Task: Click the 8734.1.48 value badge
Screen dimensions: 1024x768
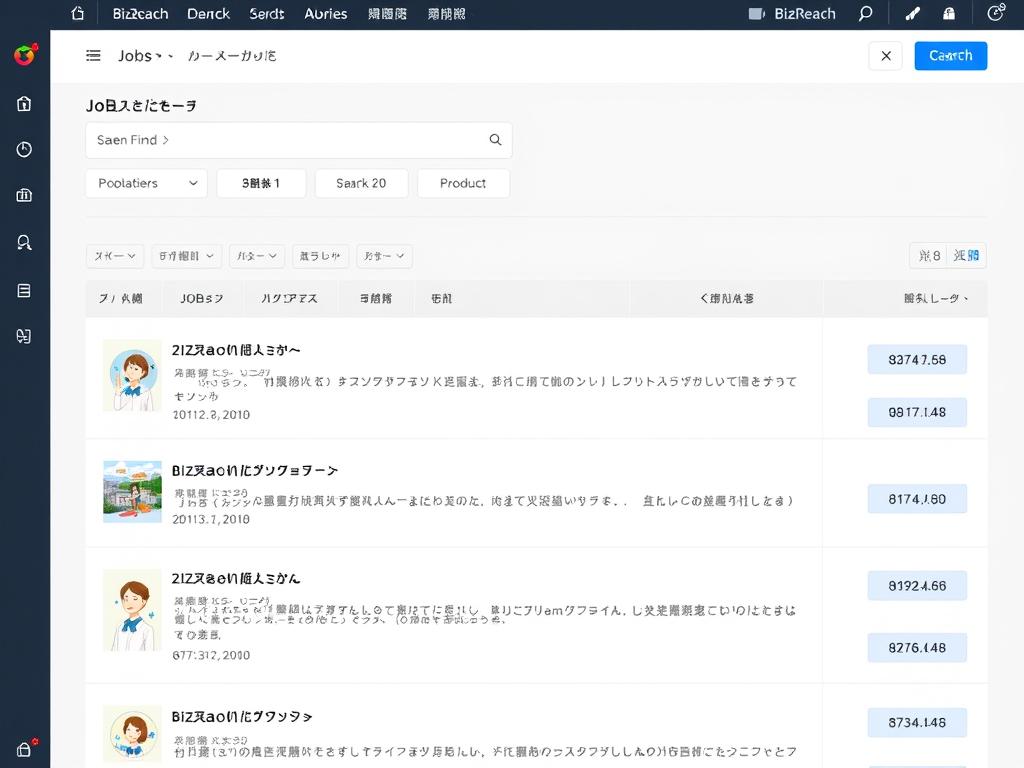Action: tap(917, 722)
